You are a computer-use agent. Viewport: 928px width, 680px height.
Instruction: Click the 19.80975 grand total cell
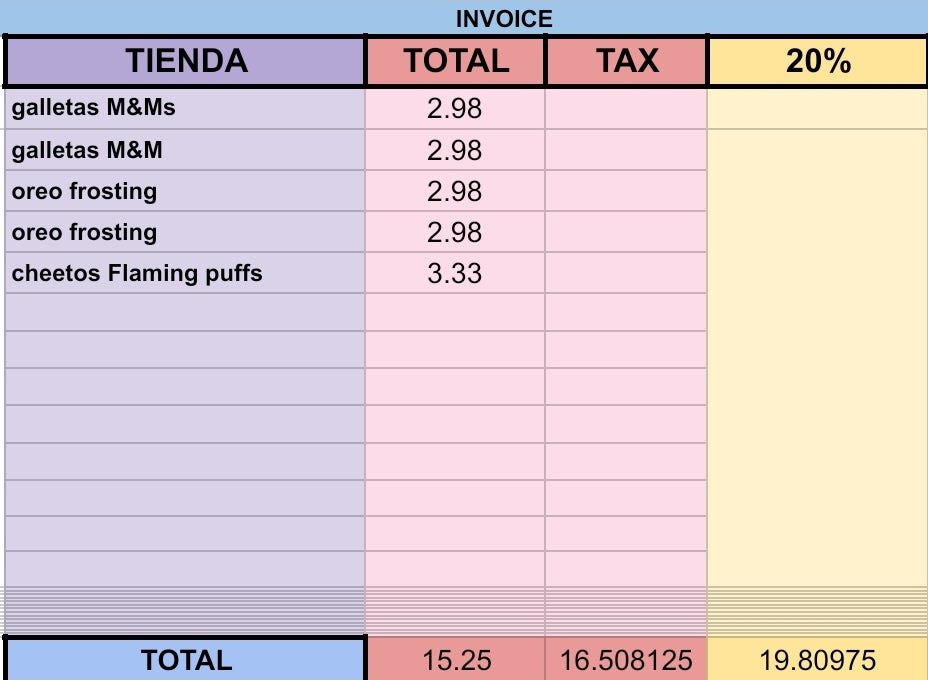(817, 660)
